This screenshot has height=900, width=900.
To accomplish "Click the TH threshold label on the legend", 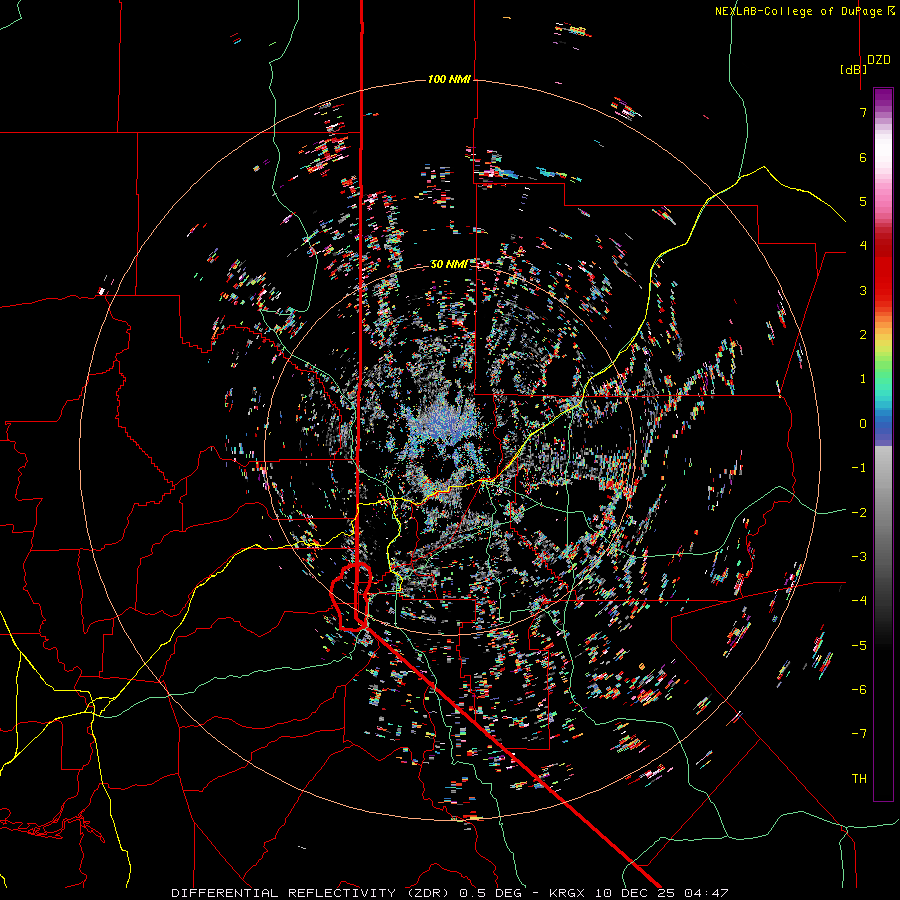I will pos(859,779).
